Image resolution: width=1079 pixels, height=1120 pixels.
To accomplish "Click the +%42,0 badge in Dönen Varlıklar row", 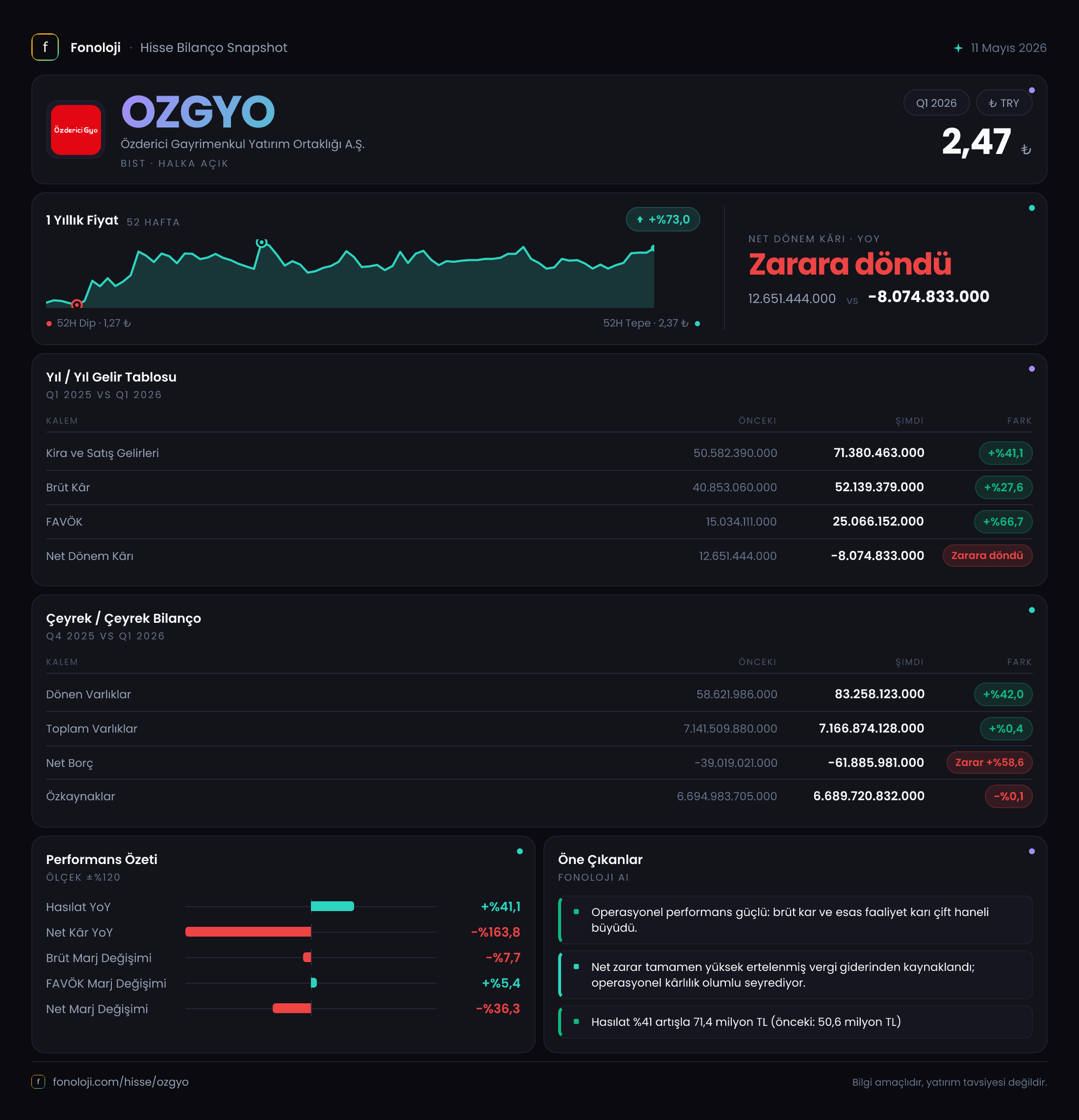I will 1003,694.
